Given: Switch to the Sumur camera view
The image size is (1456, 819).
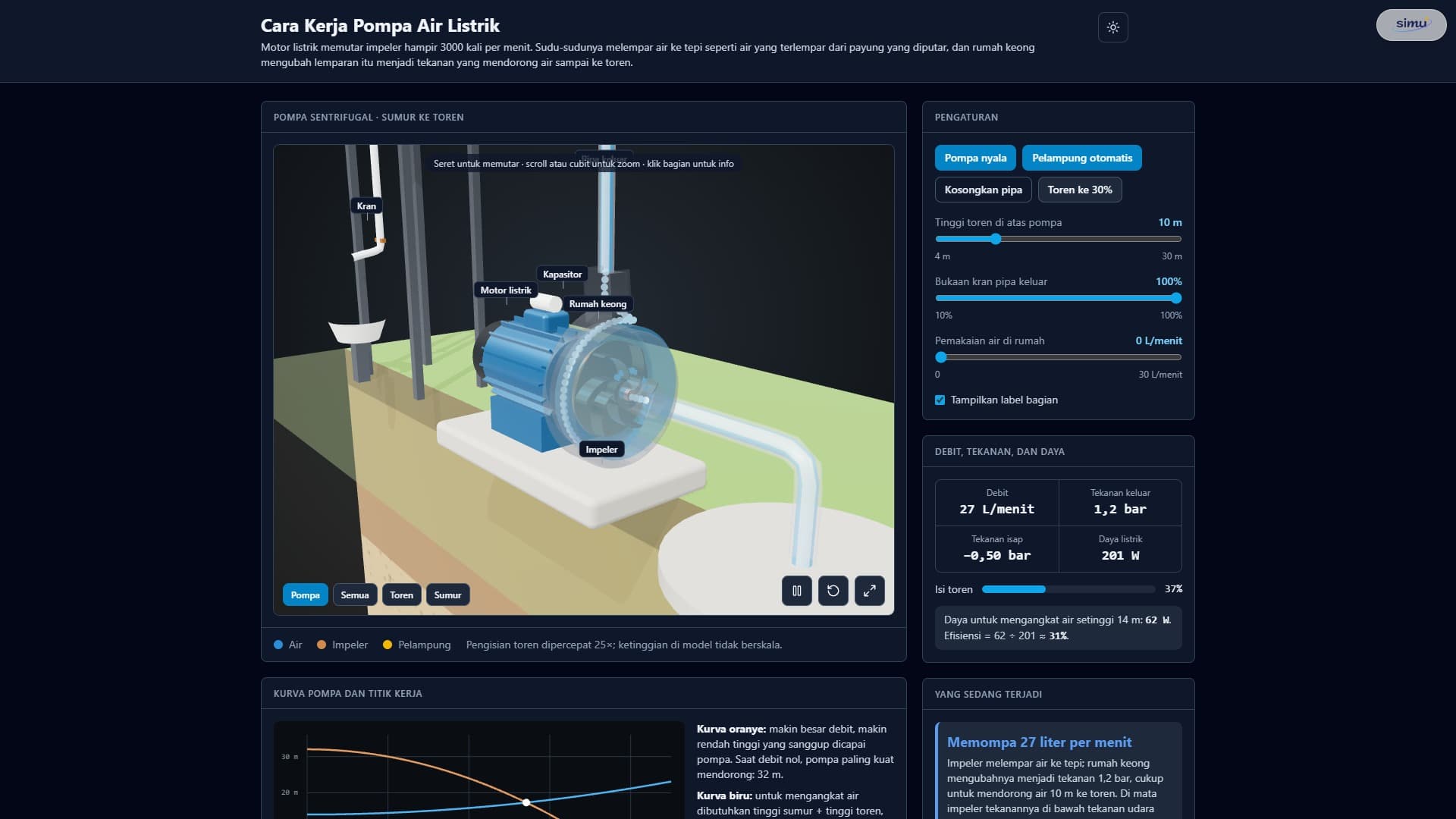Looking at the screenshot, I should coord(447,595).
